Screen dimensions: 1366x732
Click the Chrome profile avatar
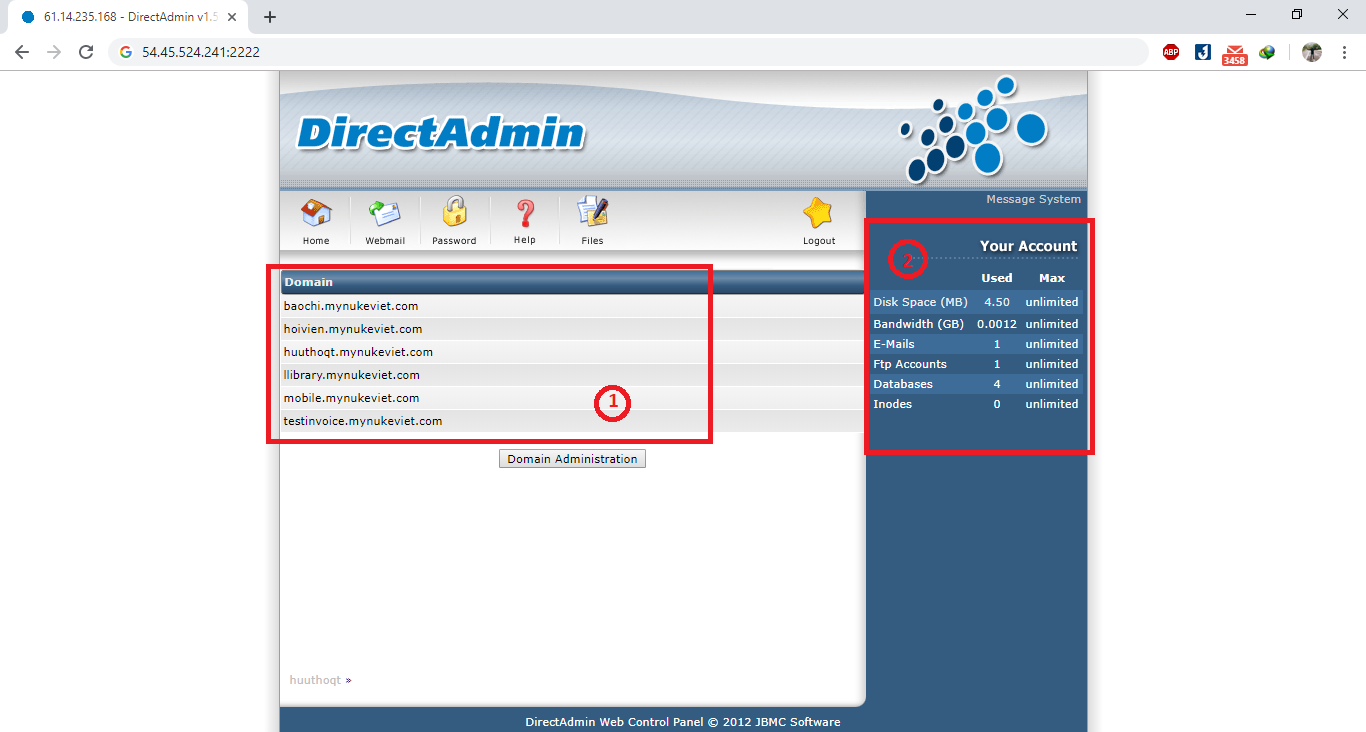pyautogui.click(x=1312, y=52)
